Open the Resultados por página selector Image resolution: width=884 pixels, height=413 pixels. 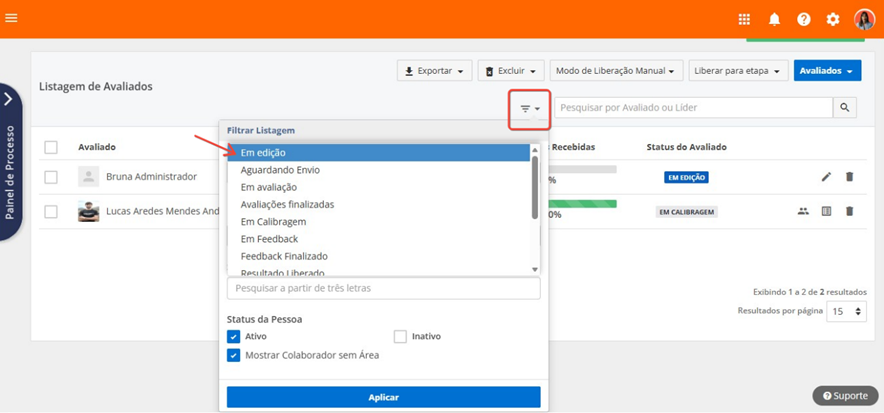pos(845,312)
